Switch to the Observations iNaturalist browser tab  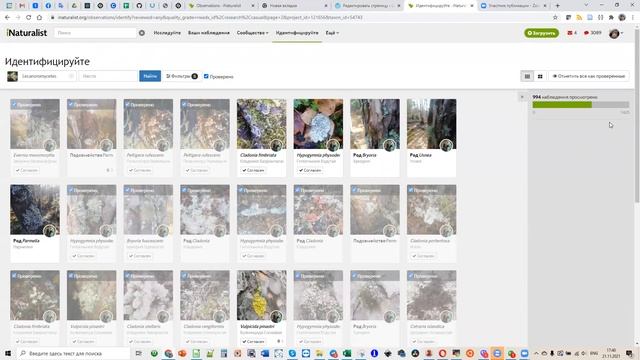point(221,6)
